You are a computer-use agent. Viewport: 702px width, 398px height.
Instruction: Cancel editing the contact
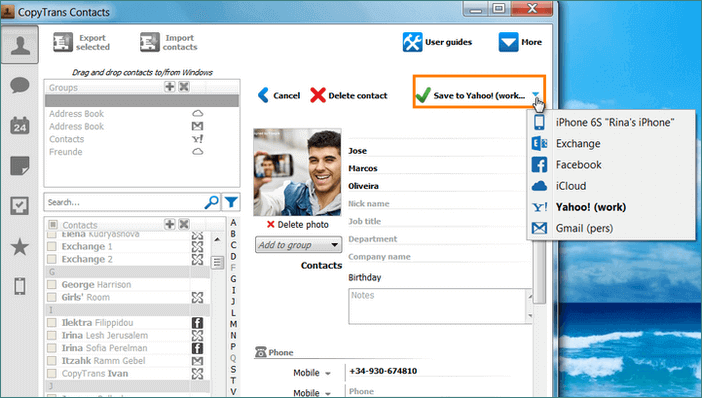pos(279,95)
